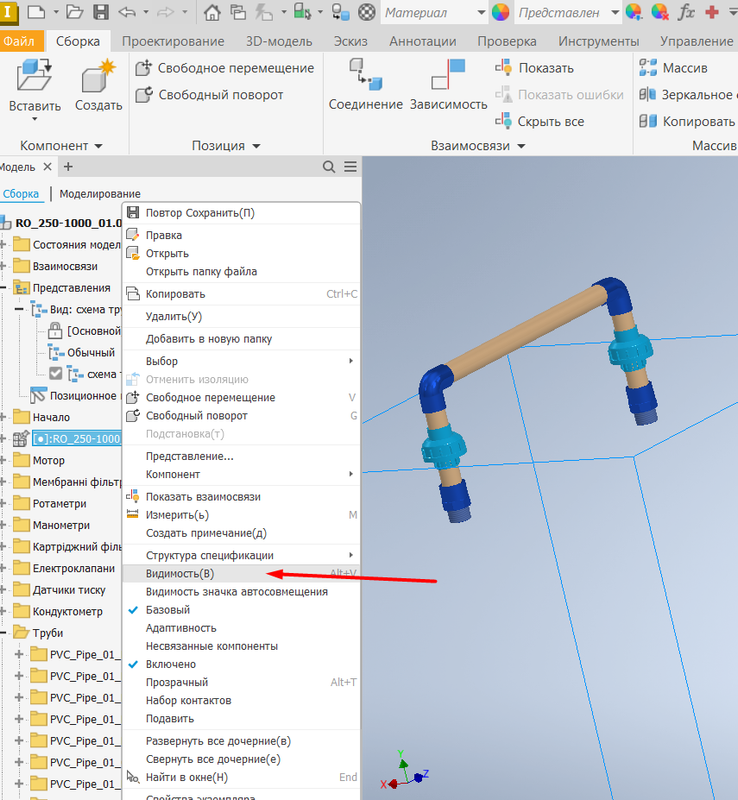
Task: Click the Create component (Создать) icon
Action: click(99, 74)
